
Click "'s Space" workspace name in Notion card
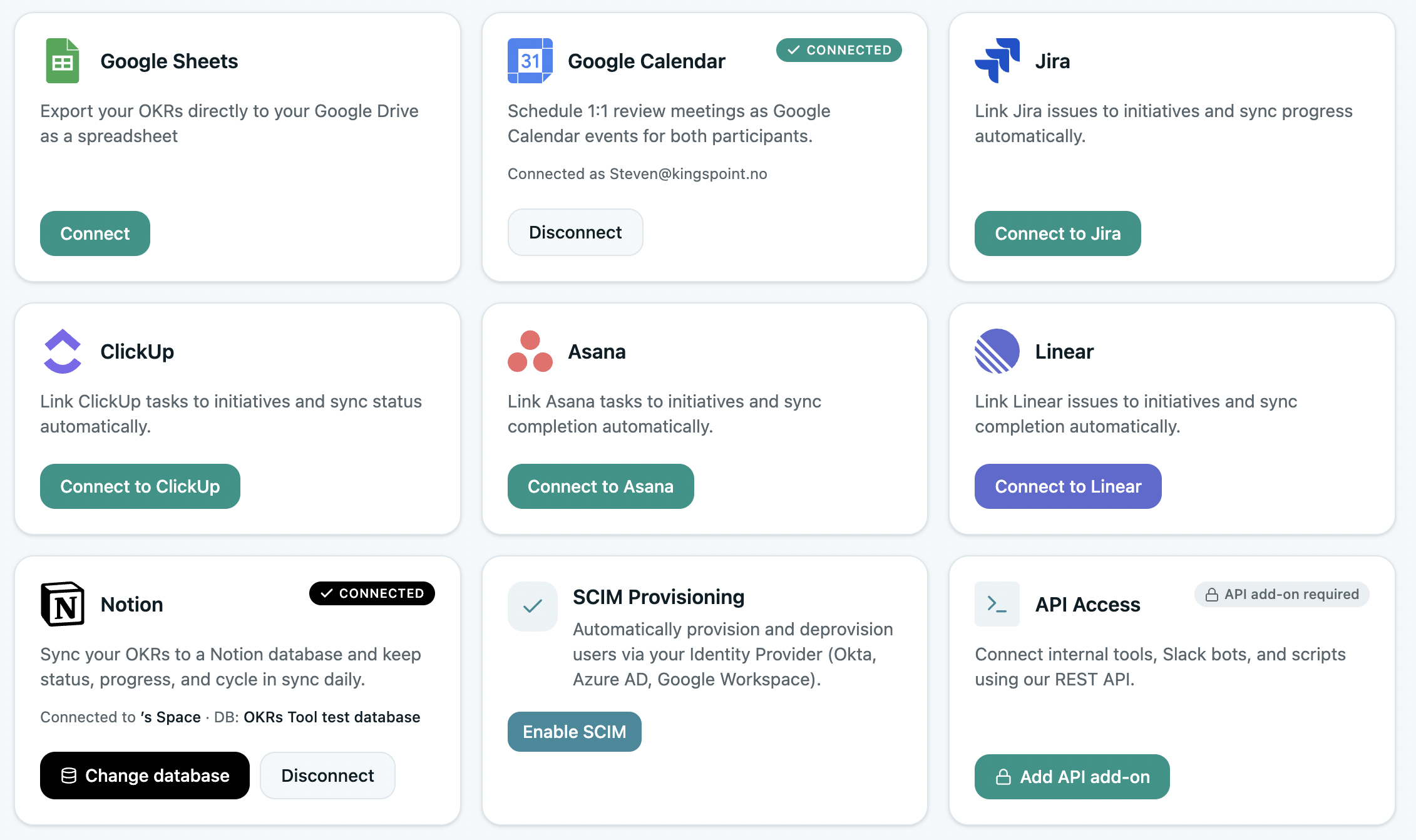170,717
